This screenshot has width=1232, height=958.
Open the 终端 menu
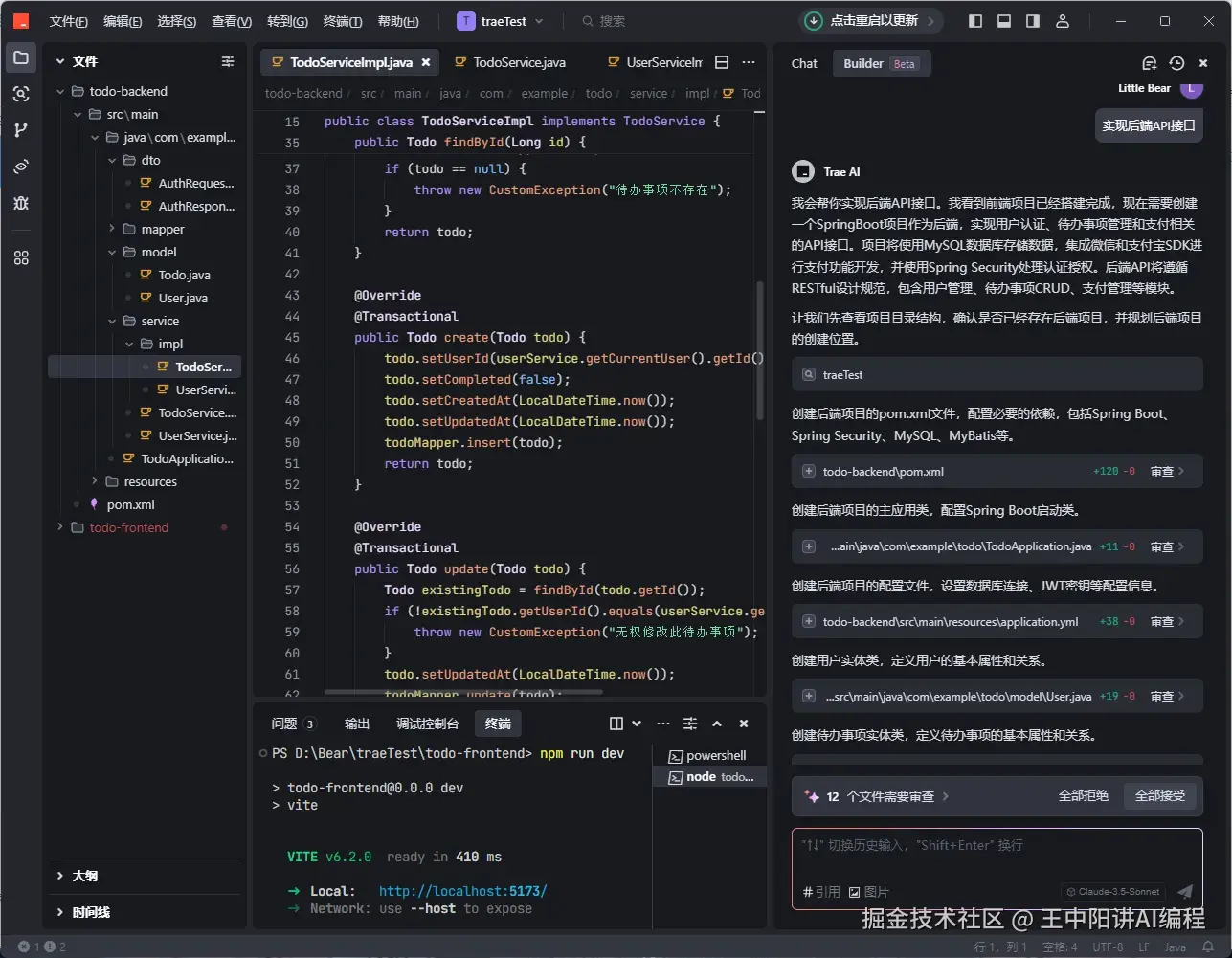click(343, 21)
